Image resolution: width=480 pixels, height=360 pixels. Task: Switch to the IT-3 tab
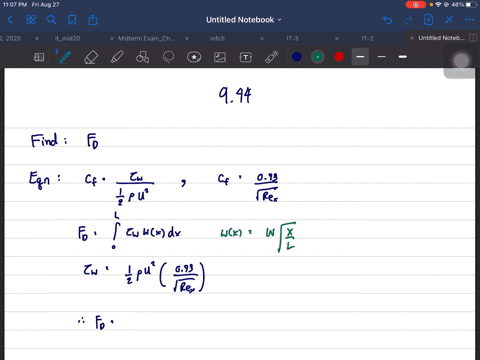[x=292, y=39]
